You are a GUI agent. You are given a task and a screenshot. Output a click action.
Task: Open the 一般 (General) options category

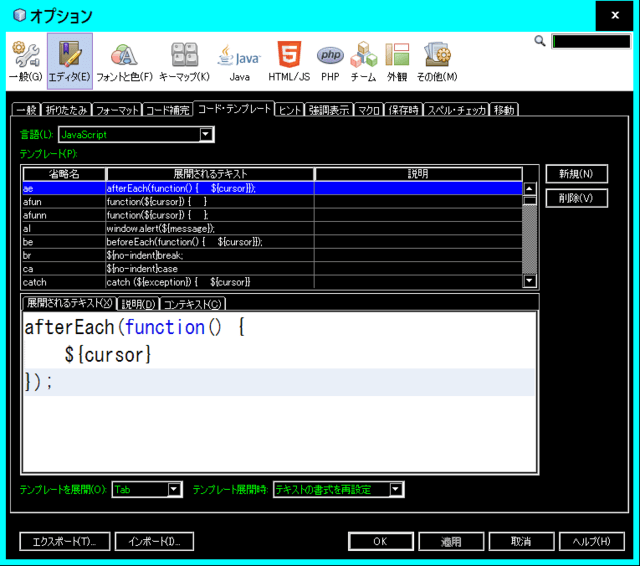click(25, 60)
